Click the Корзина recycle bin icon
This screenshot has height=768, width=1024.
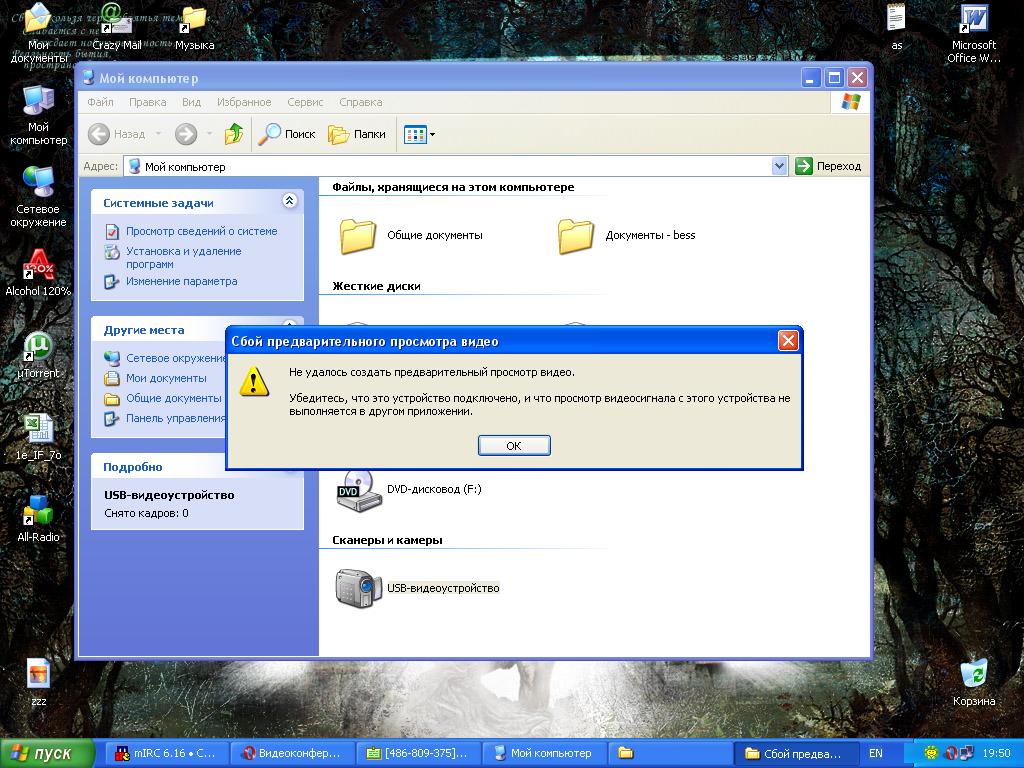[x=973, y=674]
